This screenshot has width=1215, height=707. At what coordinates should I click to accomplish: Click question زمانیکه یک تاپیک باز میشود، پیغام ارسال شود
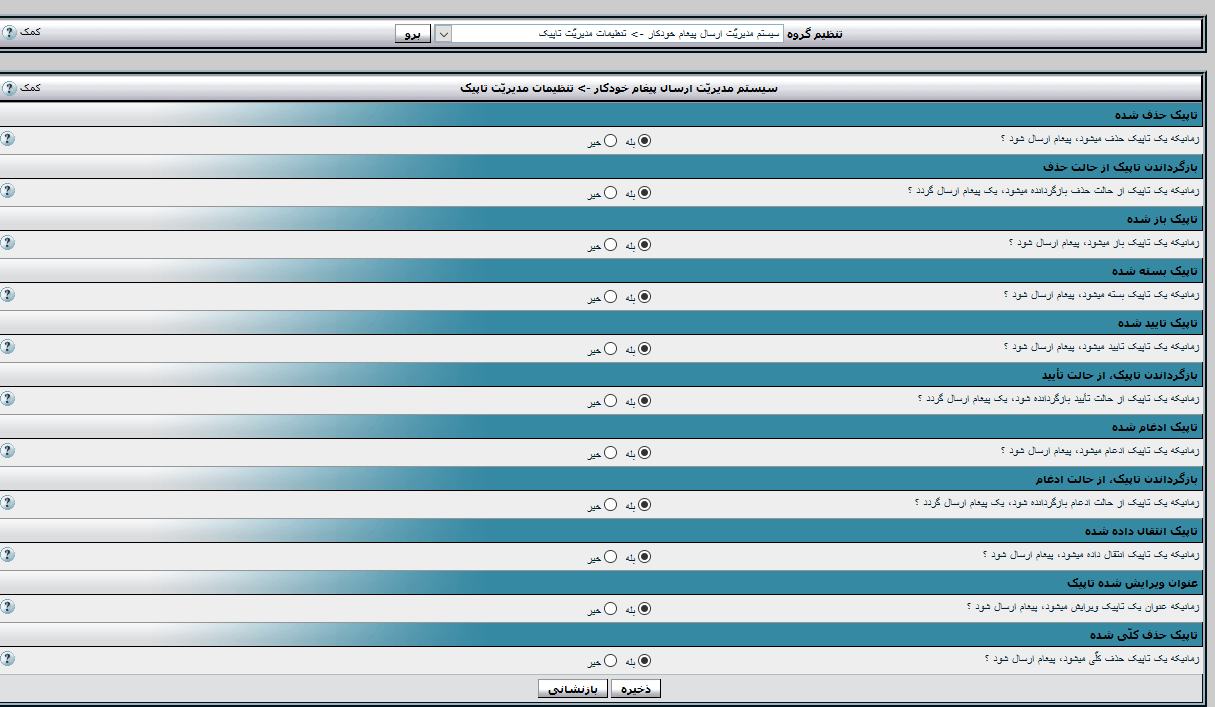1104,242
